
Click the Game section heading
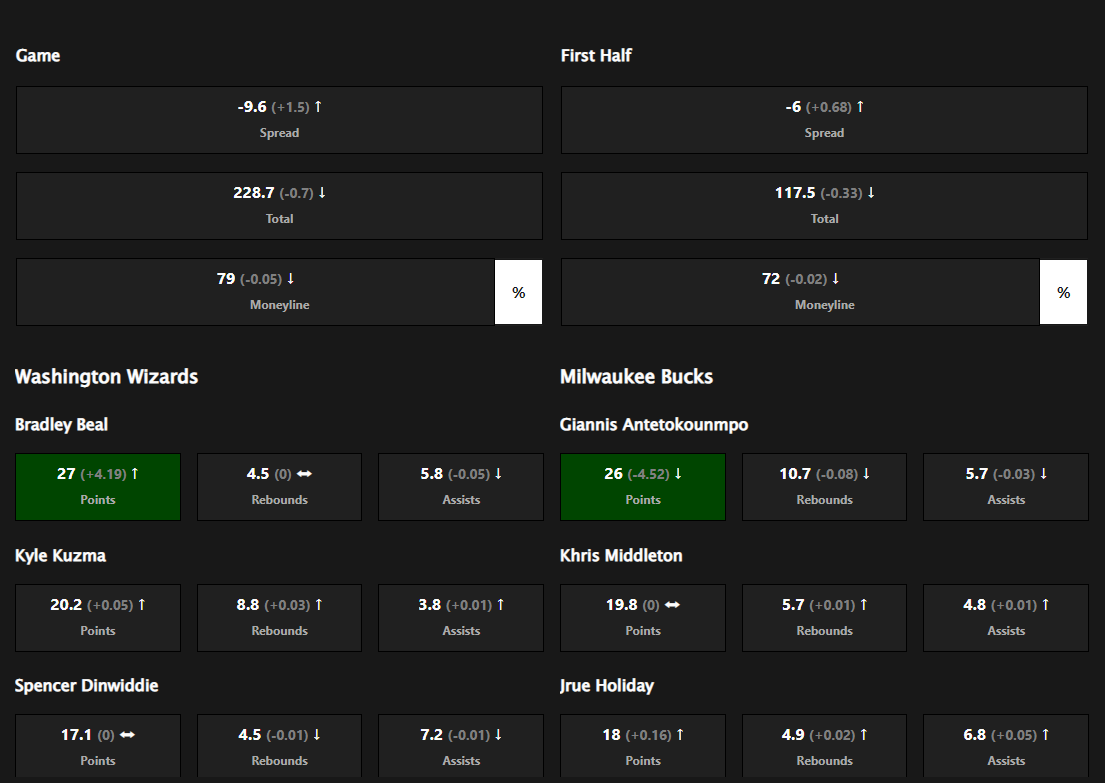38,56
